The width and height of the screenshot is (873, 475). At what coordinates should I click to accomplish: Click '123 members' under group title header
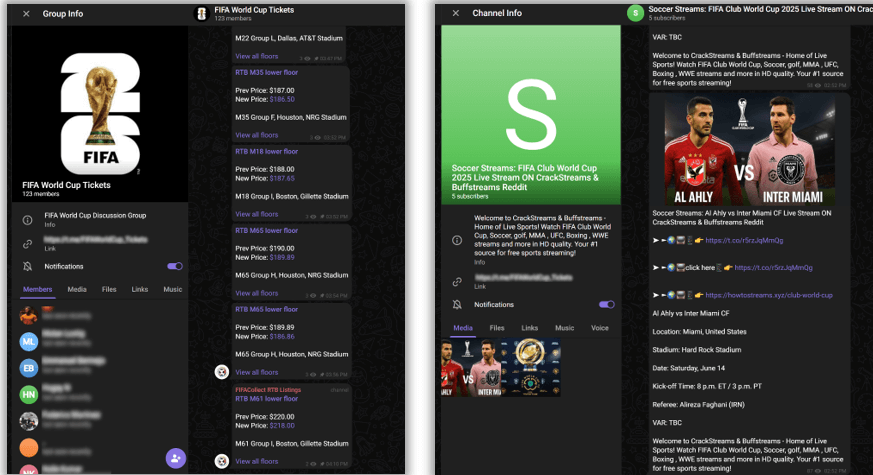(233, 18)
